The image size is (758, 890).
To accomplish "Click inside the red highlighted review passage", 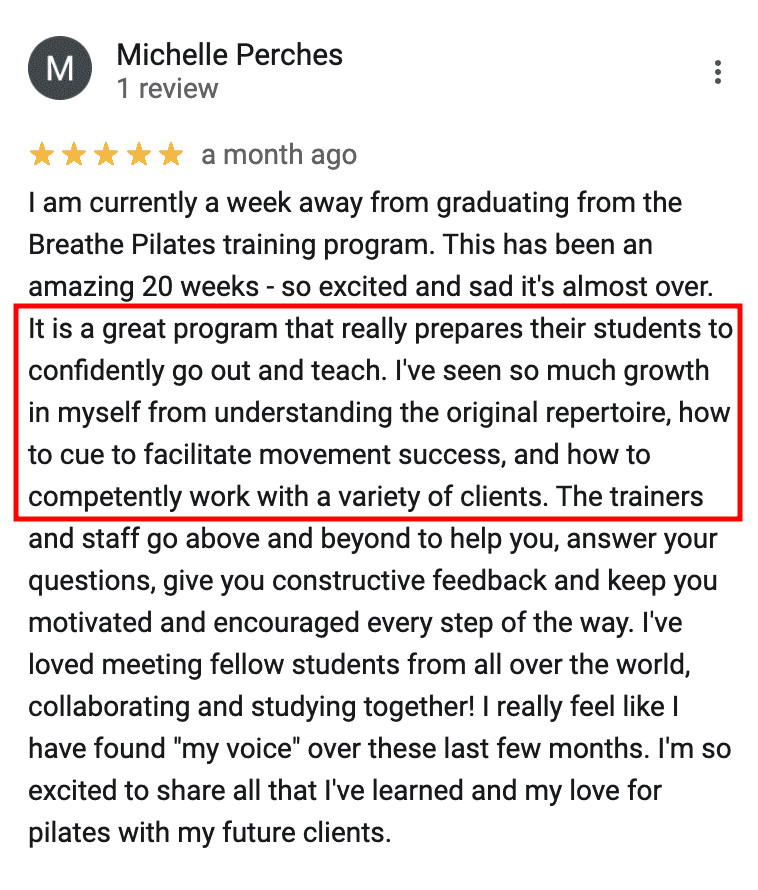I will click(378, 412).
